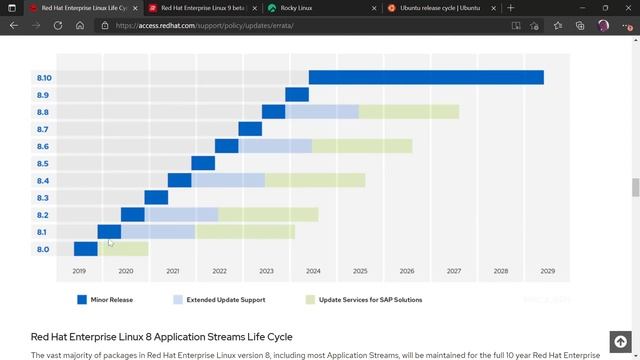Click the 8.5 row label
Image resolution: width=640 pixels, height=360 pixels.
[43, 164]
